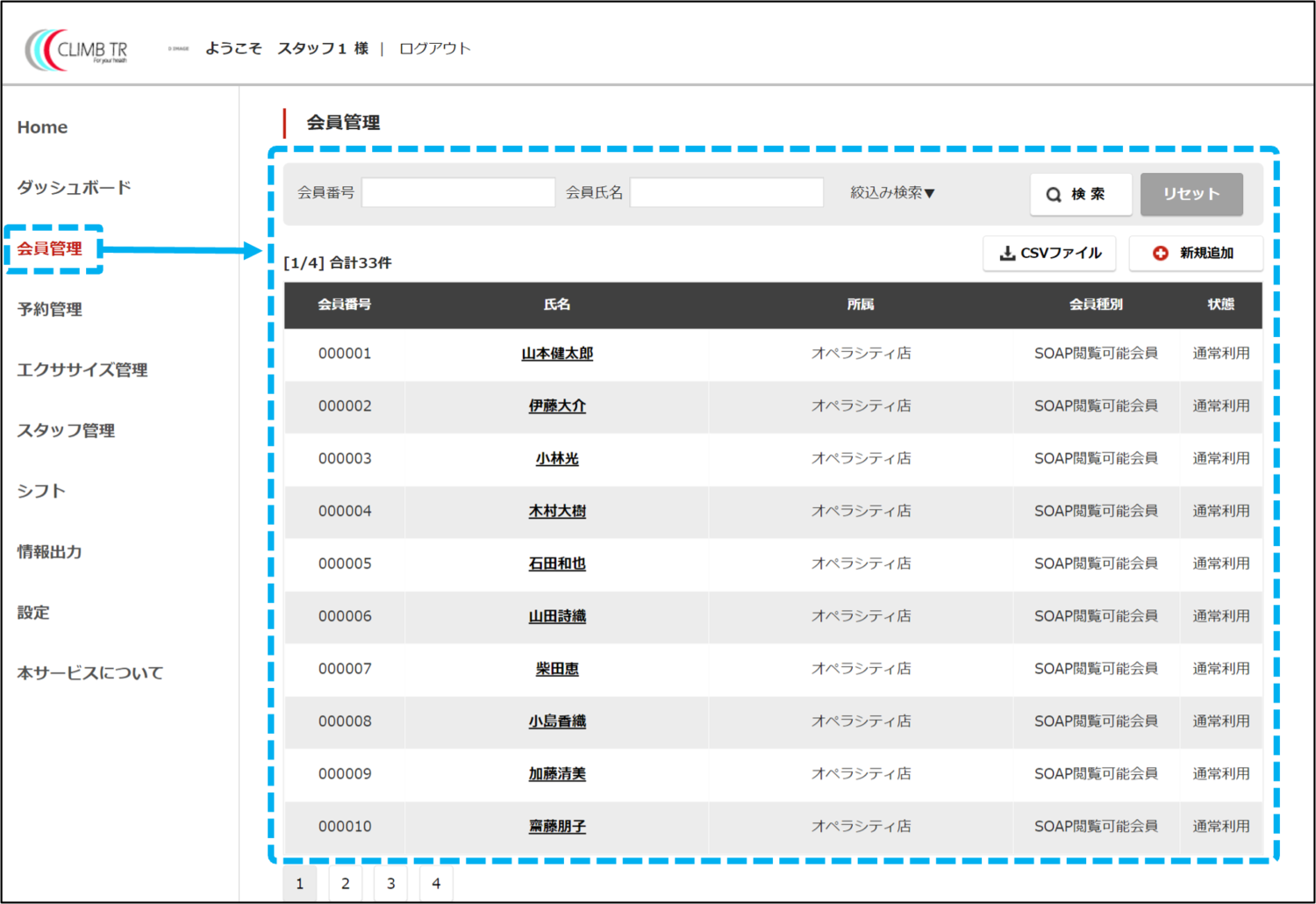The width and height of the screenshot is (1316, 904).
Task: Open エクササイズ管理 menu item
Action: [x=82, y=369]
